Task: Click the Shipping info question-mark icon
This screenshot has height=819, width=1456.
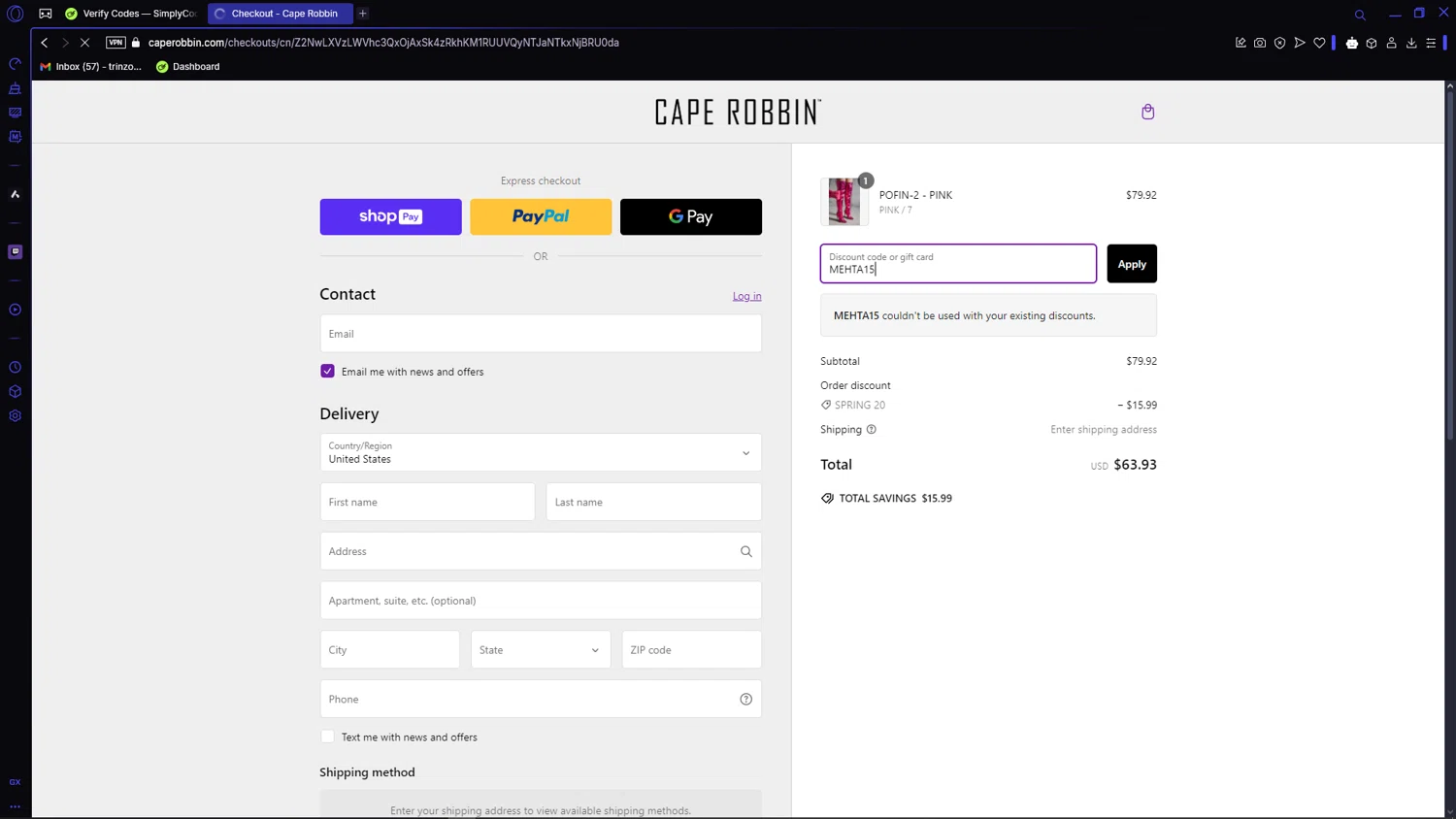Action: pyautogui.click(x=871, y=429)
